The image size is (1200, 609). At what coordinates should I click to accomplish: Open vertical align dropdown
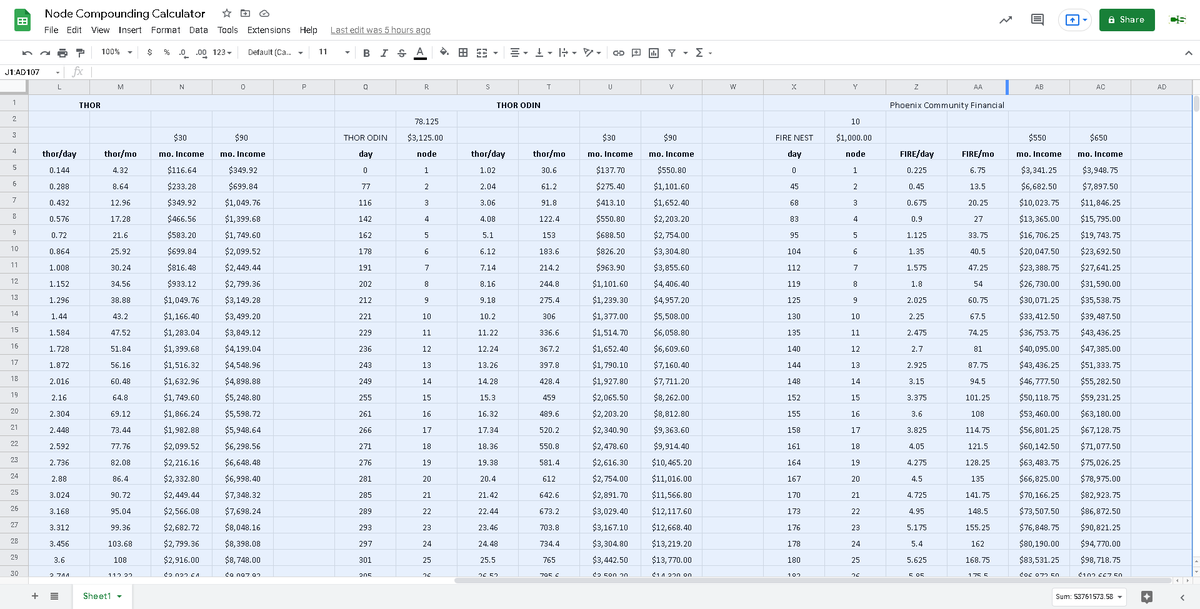point(542,52)
